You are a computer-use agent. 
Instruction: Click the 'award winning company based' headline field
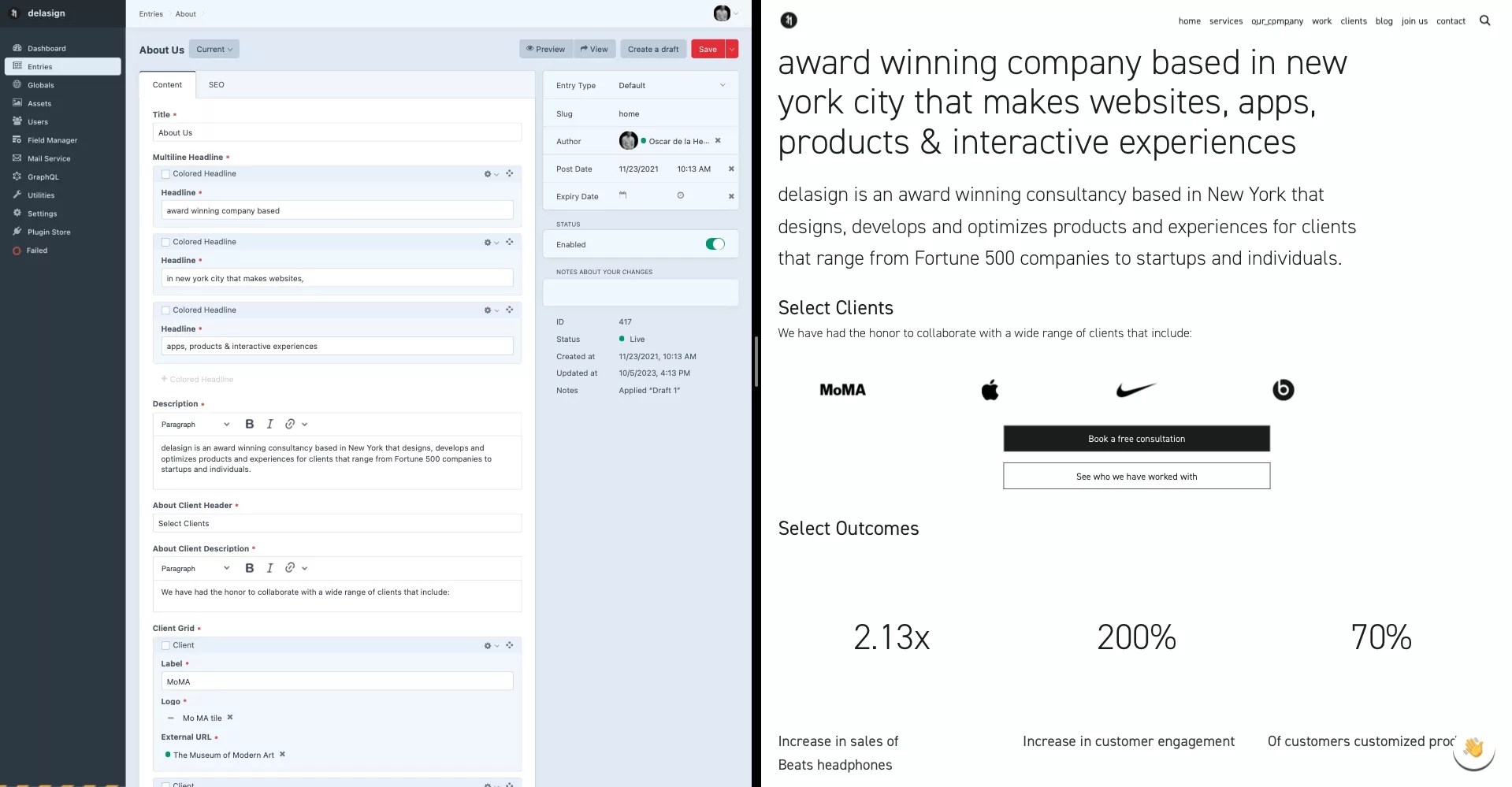(x=337, y=210)
